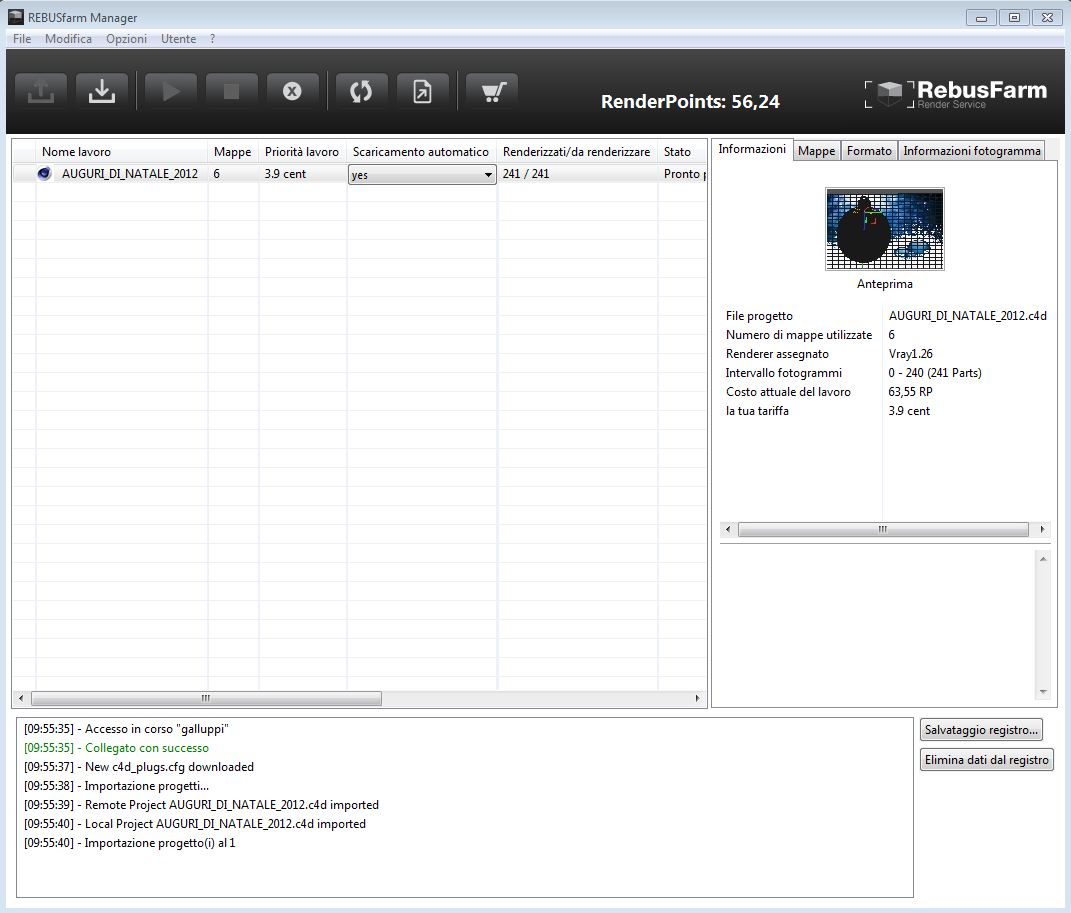Sort by the Nome lavoro column header
Image resolution: width=1071 pixels, height=913 pixels.
click(x=122, y=152)
